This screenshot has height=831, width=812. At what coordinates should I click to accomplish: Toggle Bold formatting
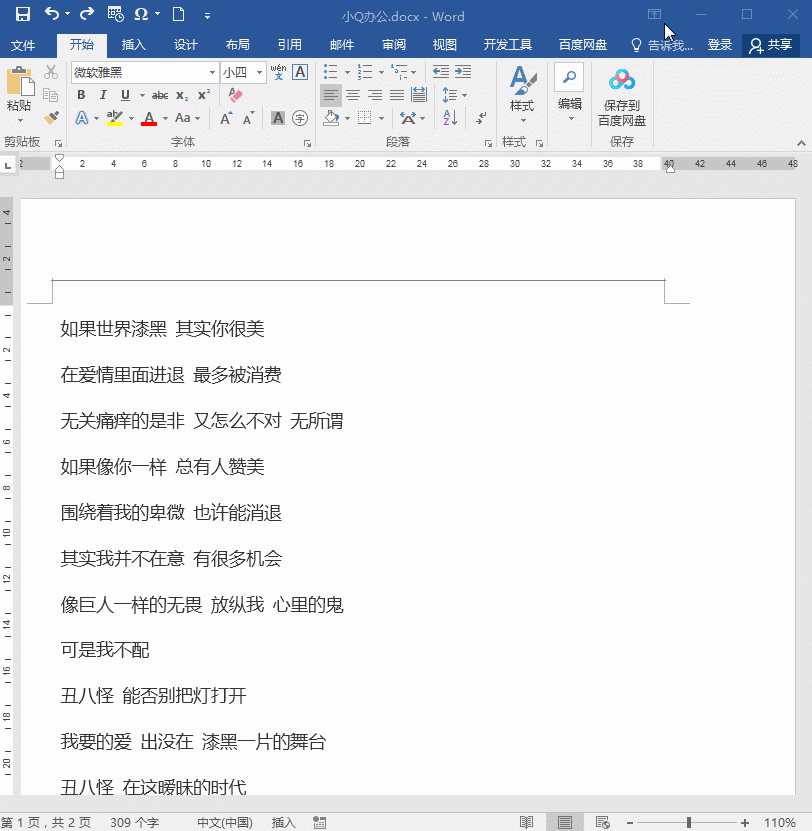(x=81, y=95)
